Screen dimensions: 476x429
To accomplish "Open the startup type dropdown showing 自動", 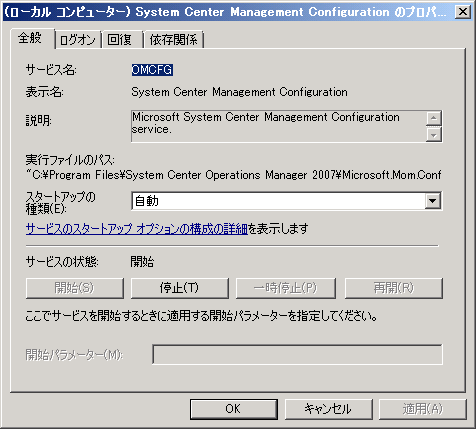I will 287,201.
